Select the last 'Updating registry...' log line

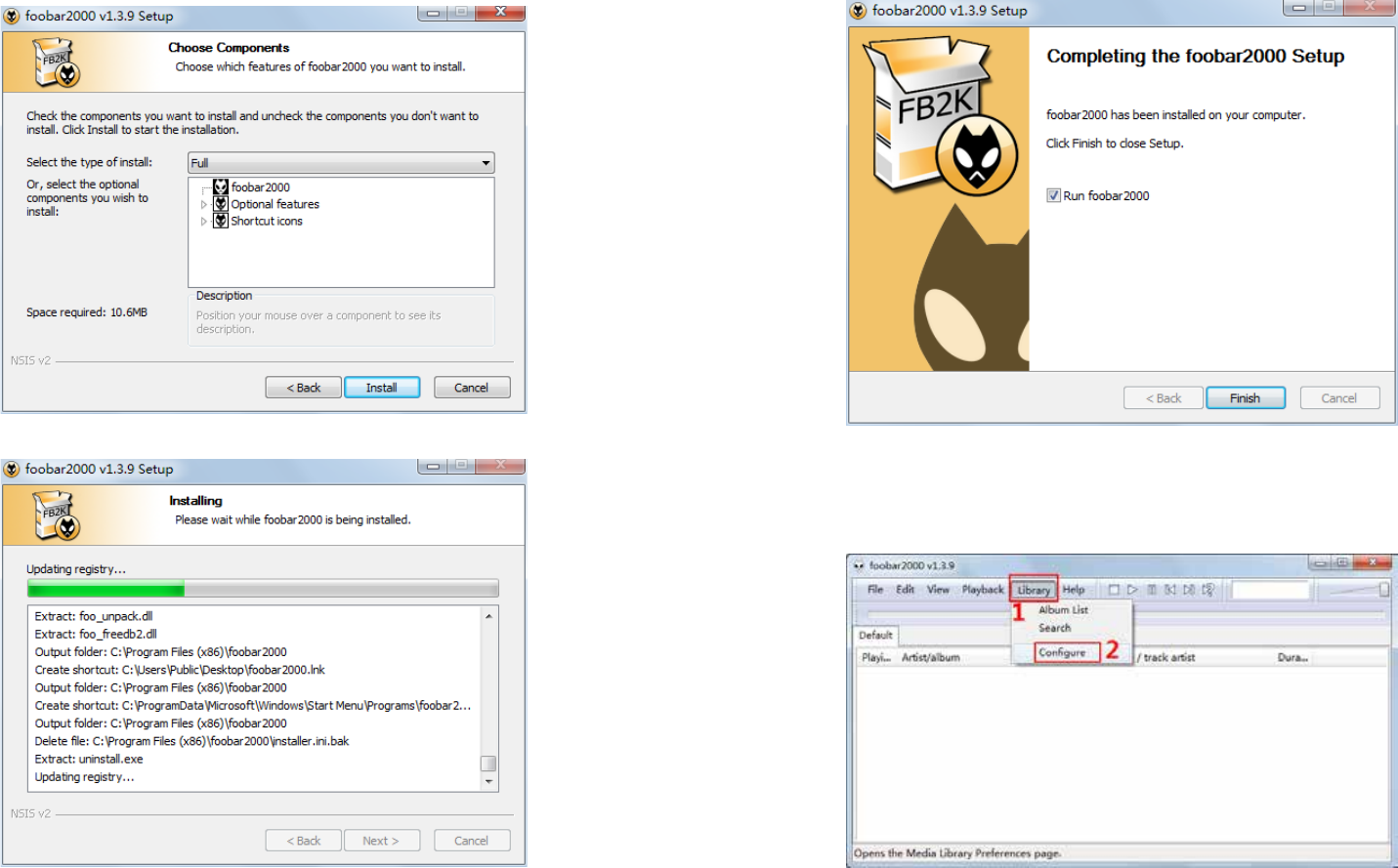(84, 777)
